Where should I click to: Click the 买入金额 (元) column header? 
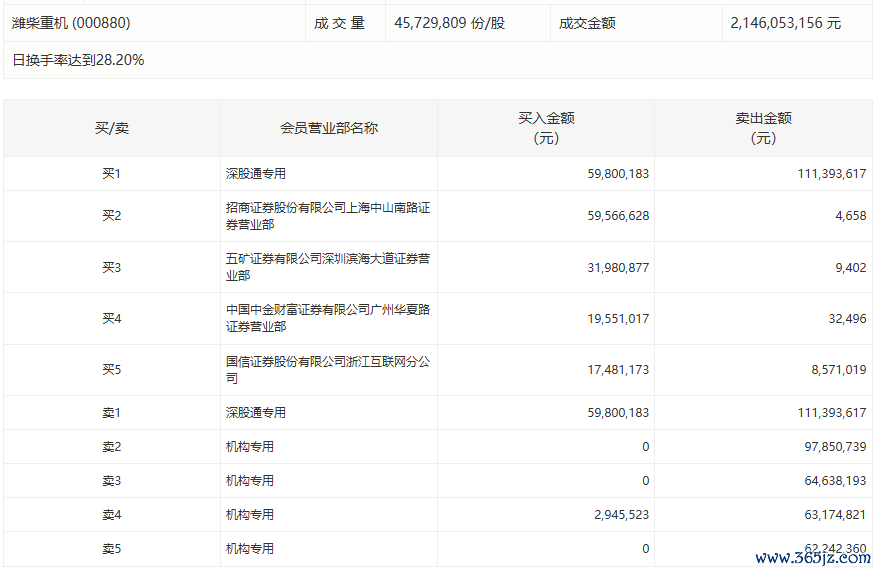(545, 128)
